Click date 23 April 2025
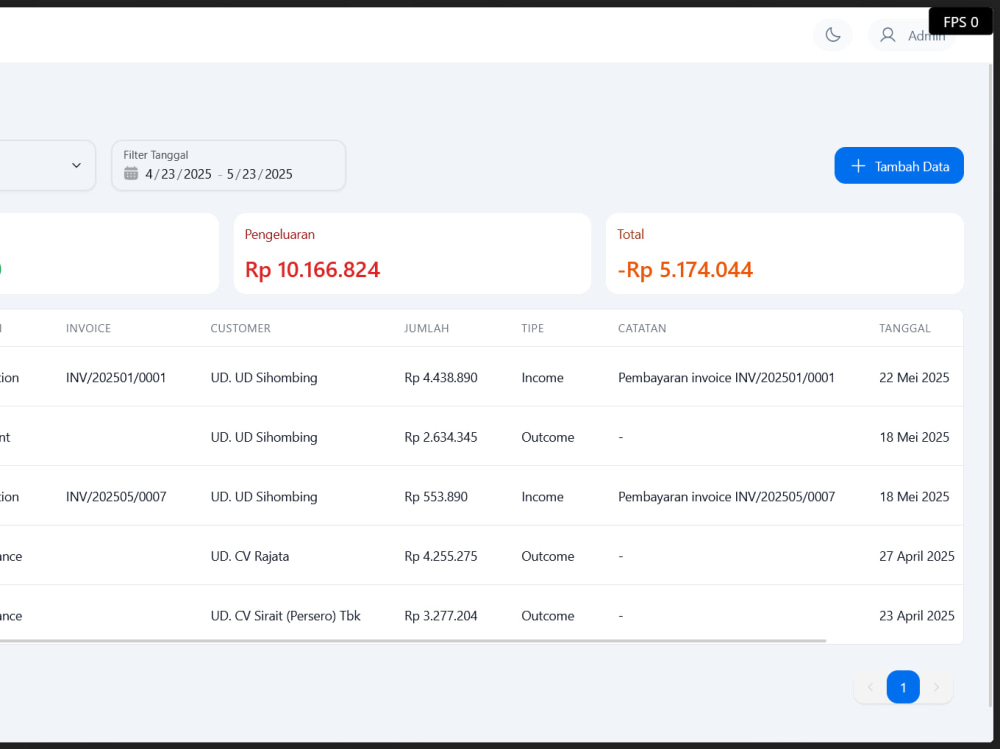Image resolution: width=1000 pixels, height=749 pixels. pyautogui.click(x=916, y=616)
